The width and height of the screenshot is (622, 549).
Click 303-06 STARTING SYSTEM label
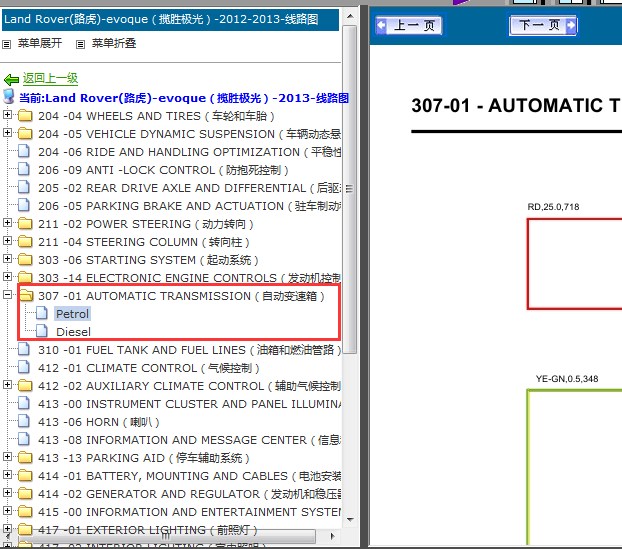click(148, 260)
